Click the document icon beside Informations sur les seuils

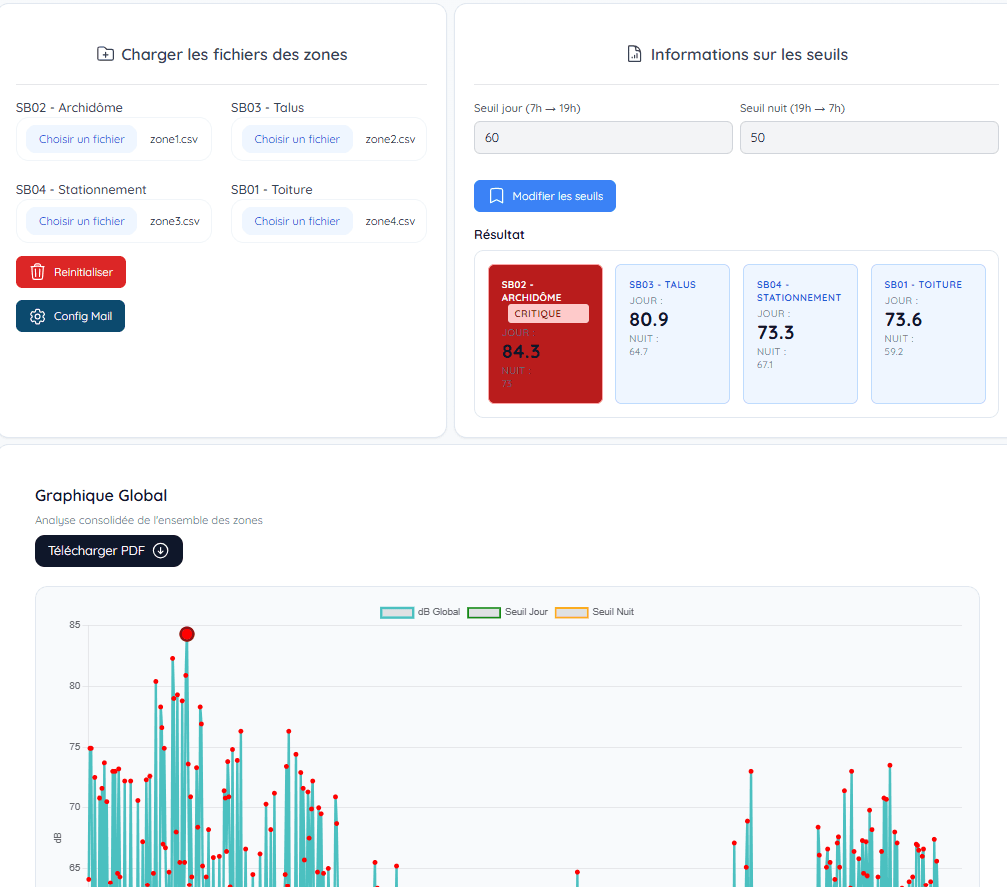click(x=634, y=54)
